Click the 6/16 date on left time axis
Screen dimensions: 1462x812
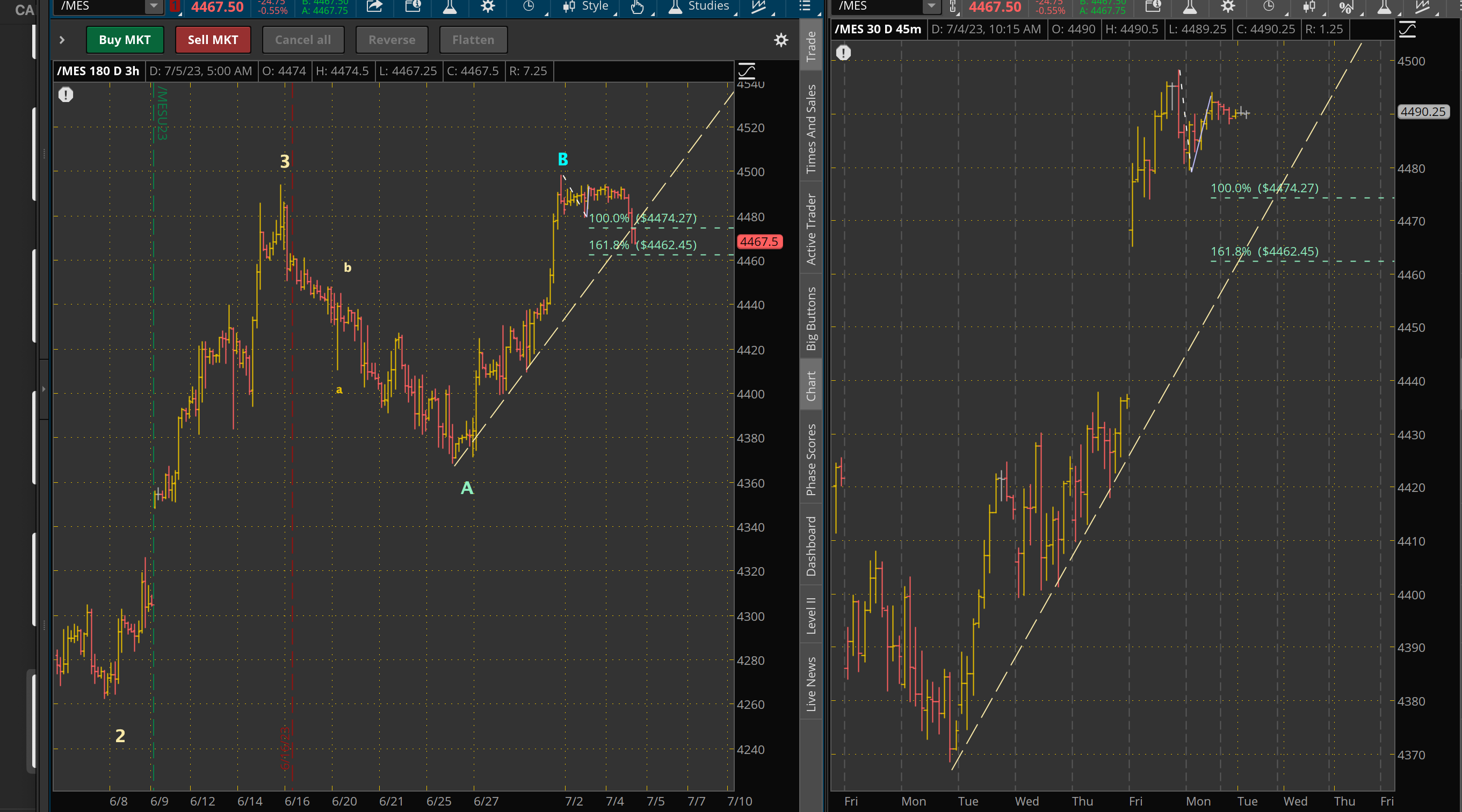click(x=297, y=801)
